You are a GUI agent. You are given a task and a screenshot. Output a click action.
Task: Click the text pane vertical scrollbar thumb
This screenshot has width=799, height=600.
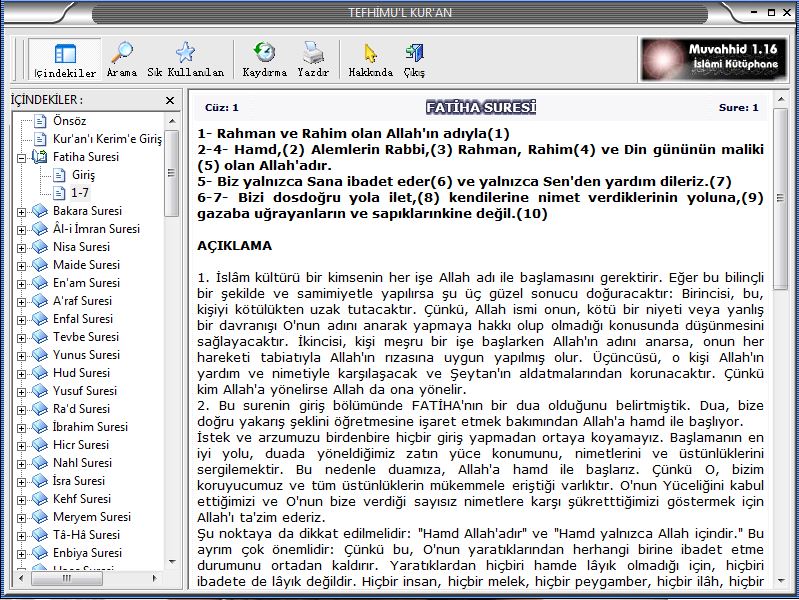(x=780, y=199)
